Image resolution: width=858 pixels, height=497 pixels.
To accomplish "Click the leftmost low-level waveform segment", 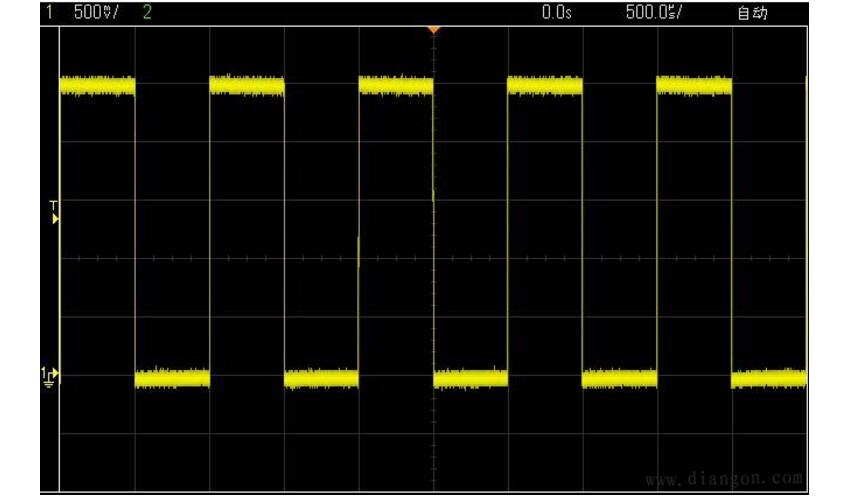I will pos(172,378).
